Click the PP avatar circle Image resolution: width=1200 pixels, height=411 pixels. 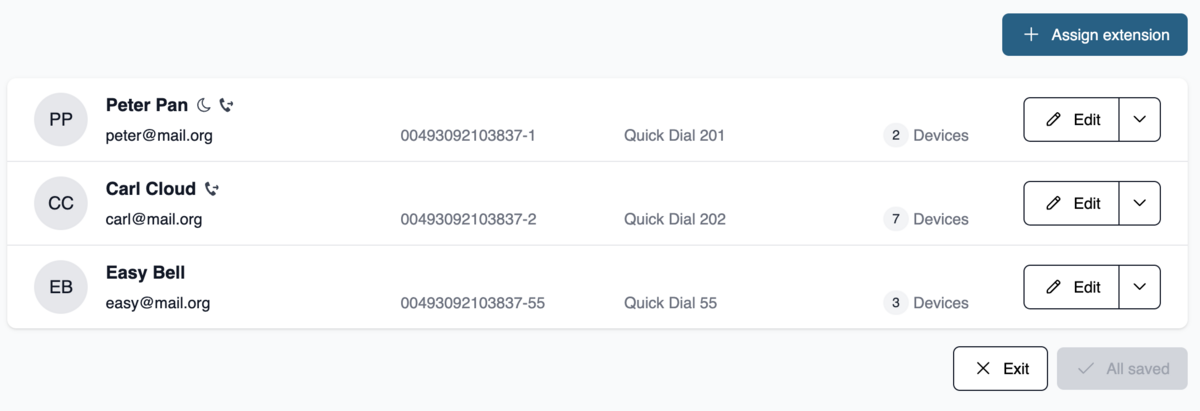pyautogui.click(x=61, y=119)
